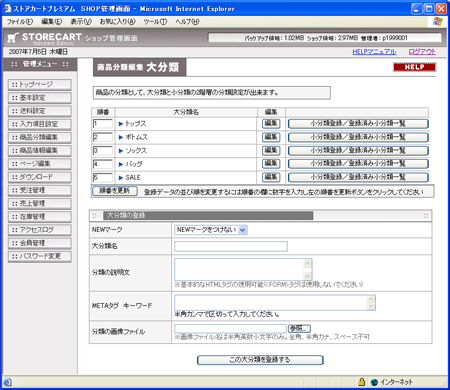This screenshot has height=390, width=450.
Task: Open the 表示 menu
Action: tap(81, 22)
